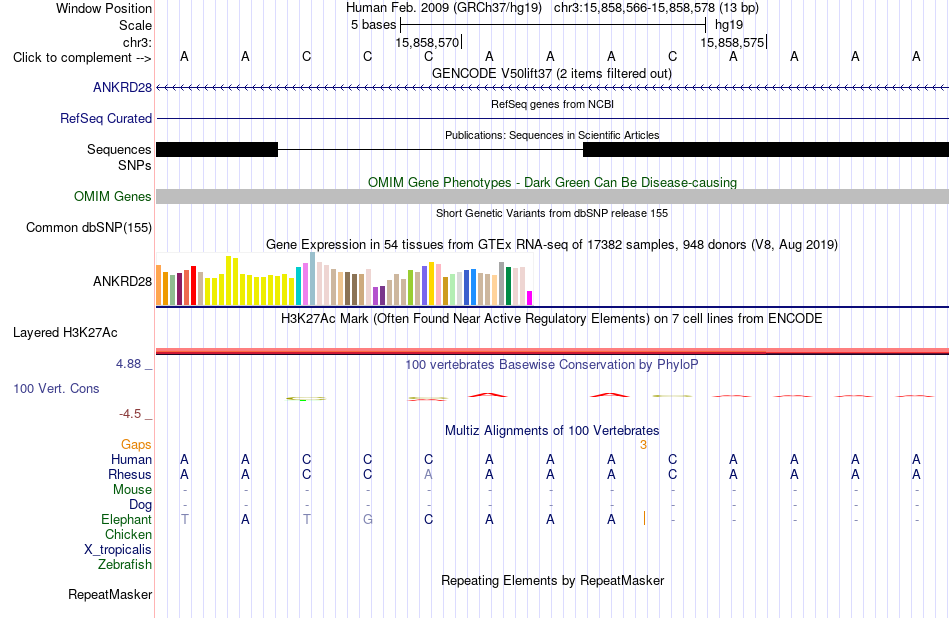Open 'Short Genetic Variants from dbSNP release 155'
This screenshot has height=618, width=950.
pos(552,213)
